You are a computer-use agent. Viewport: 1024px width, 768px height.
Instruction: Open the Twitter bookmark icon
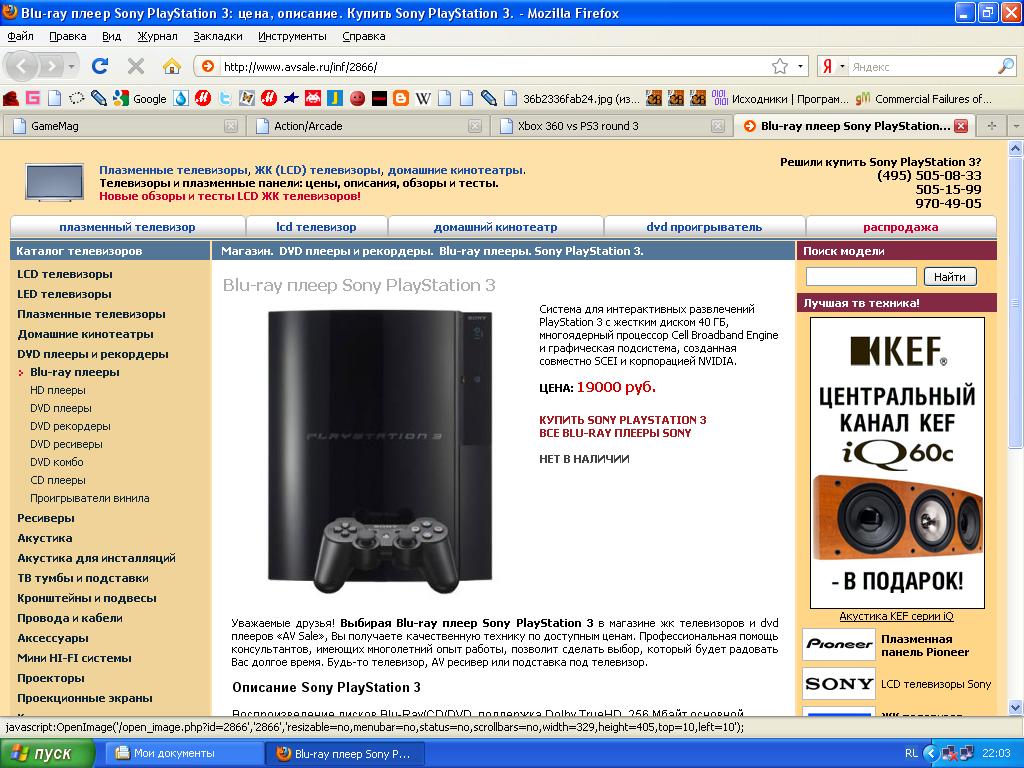coord(225,98)
